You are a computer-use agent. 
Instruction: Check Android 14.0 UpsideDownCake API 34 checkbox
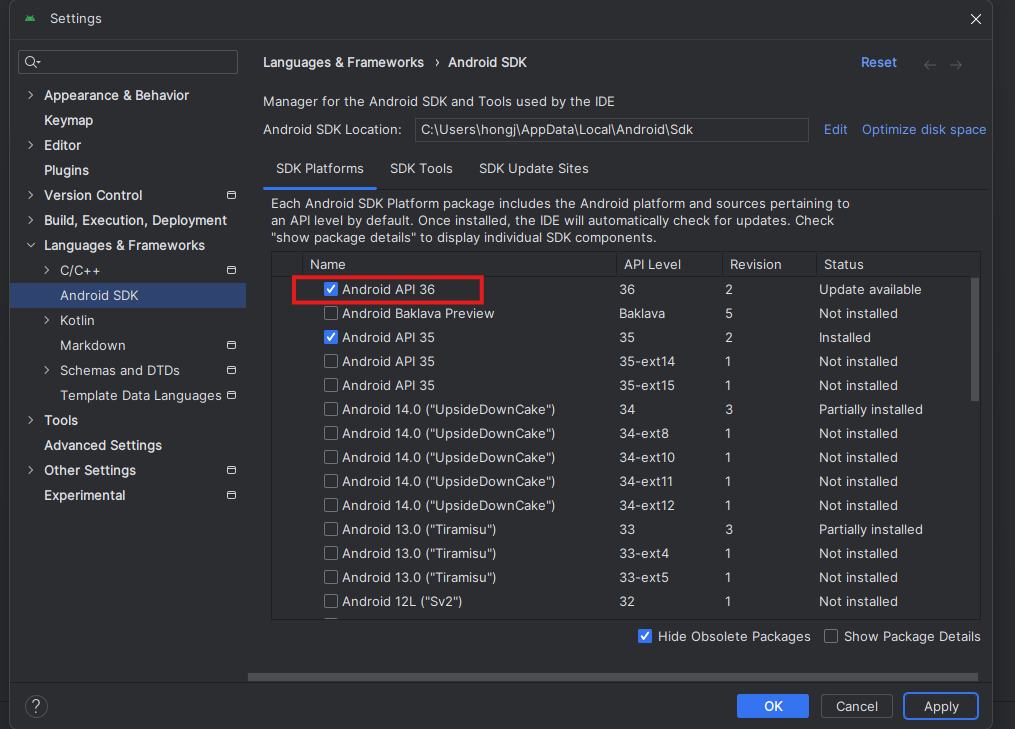click(331, 409)
